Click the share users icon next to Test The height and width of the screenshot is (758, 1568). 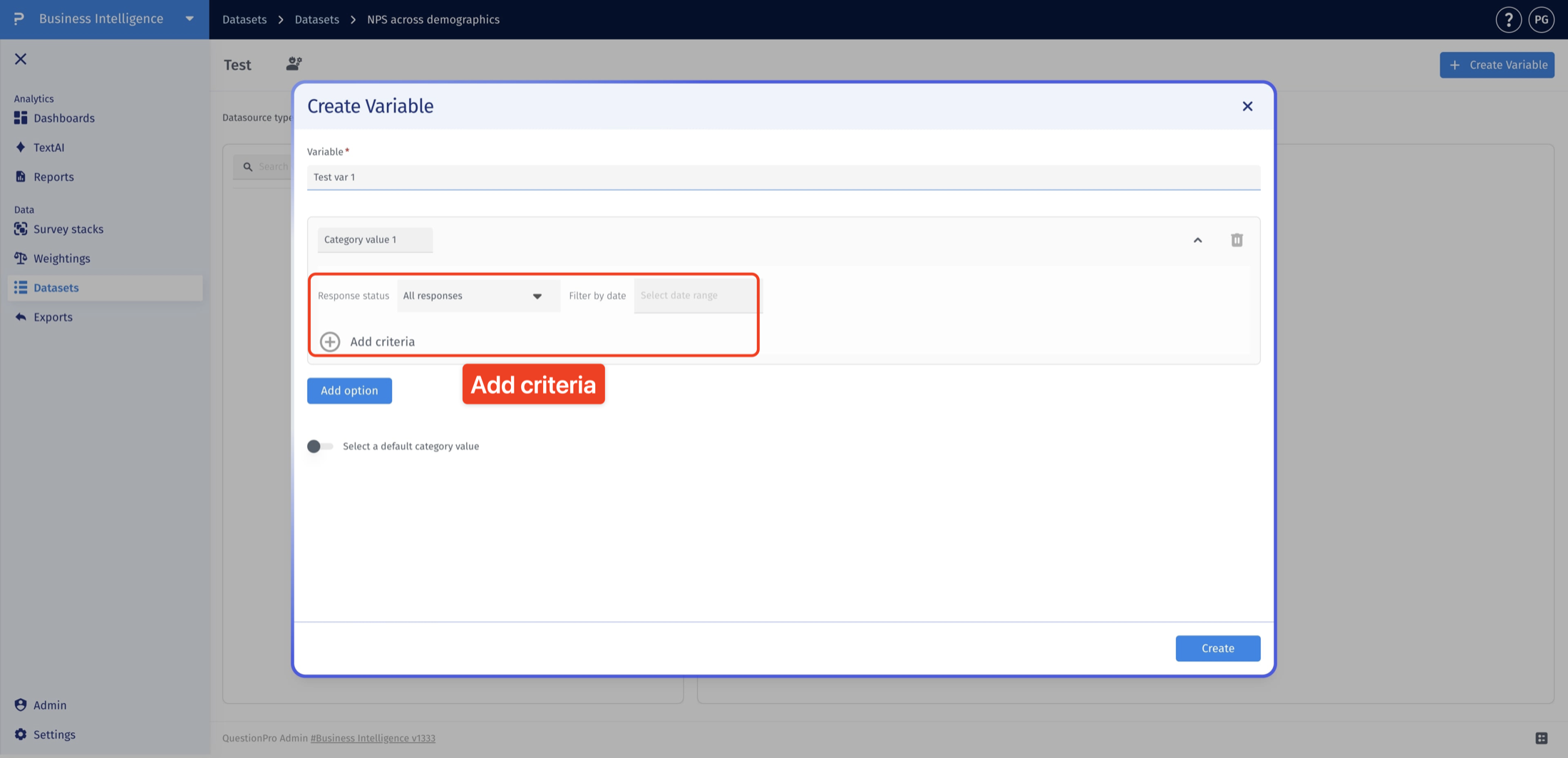tap(294, 64)
